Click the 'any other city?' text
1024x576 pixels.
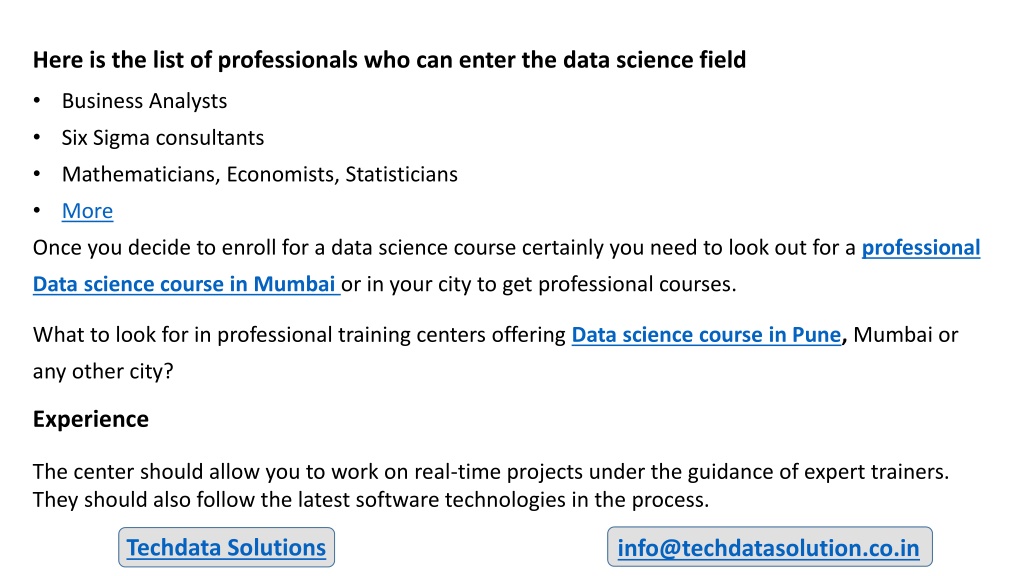point(103,372)
